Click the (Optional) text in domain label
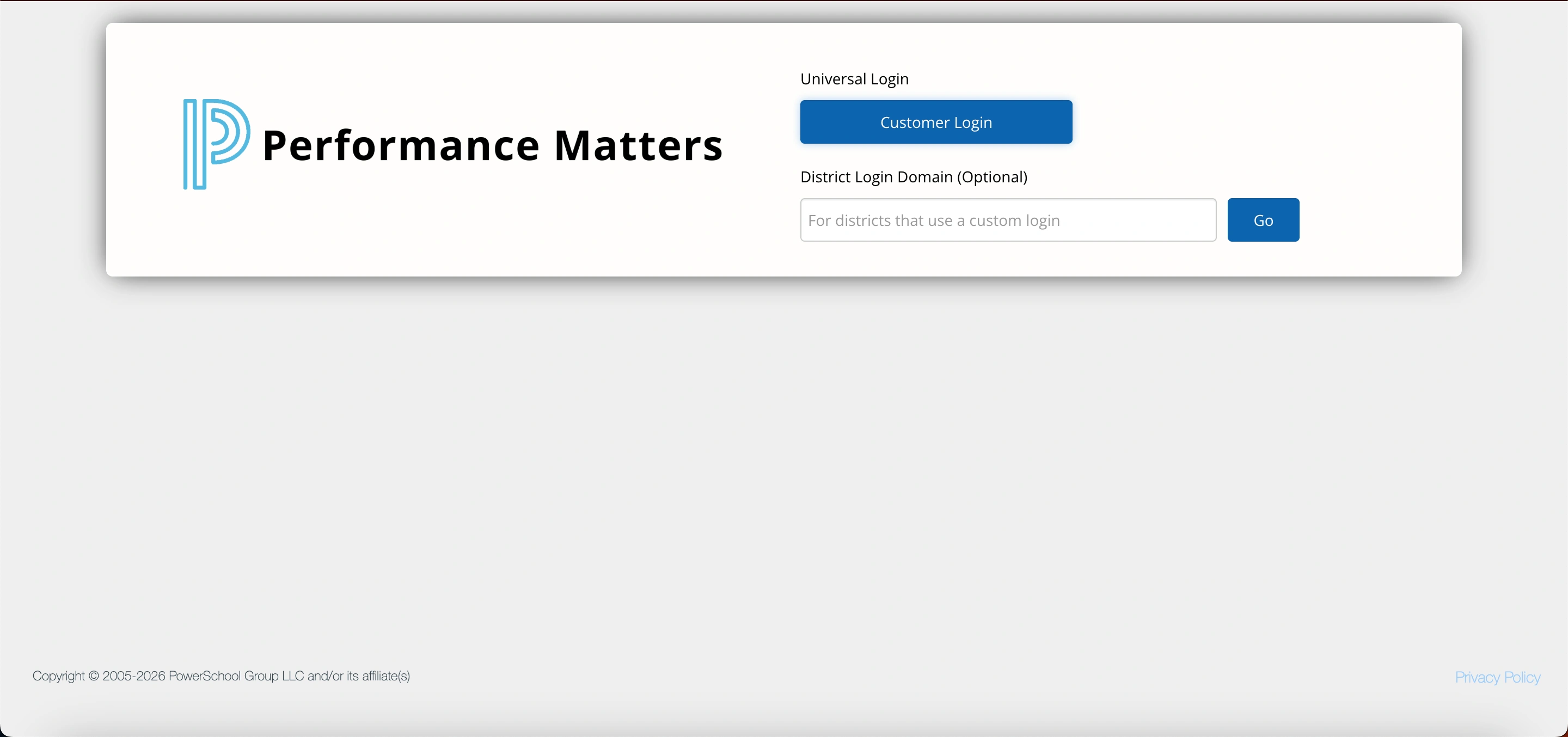 pos(991,177)
